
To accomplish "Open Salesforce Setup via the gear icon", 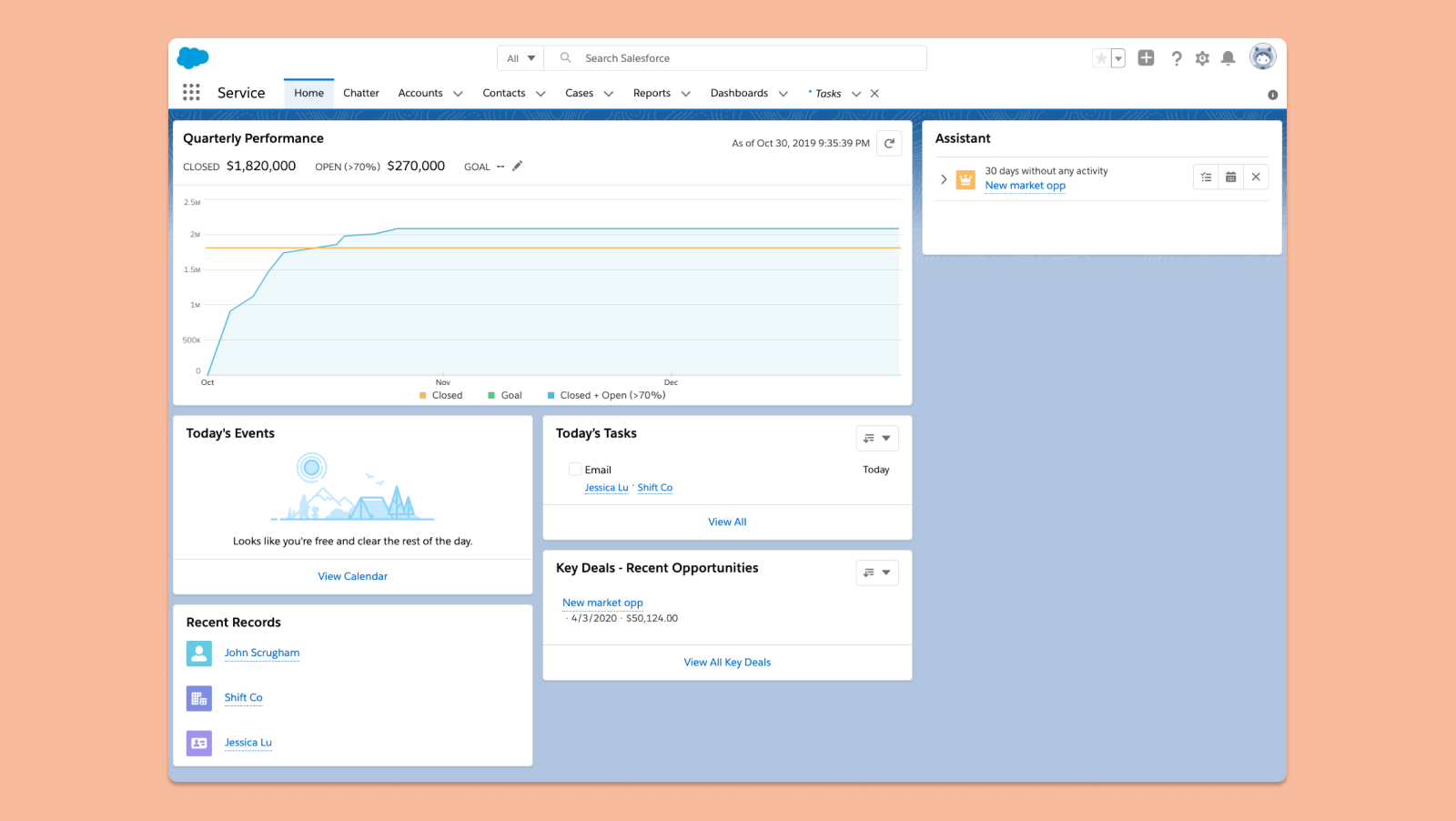I will 1202,57.
